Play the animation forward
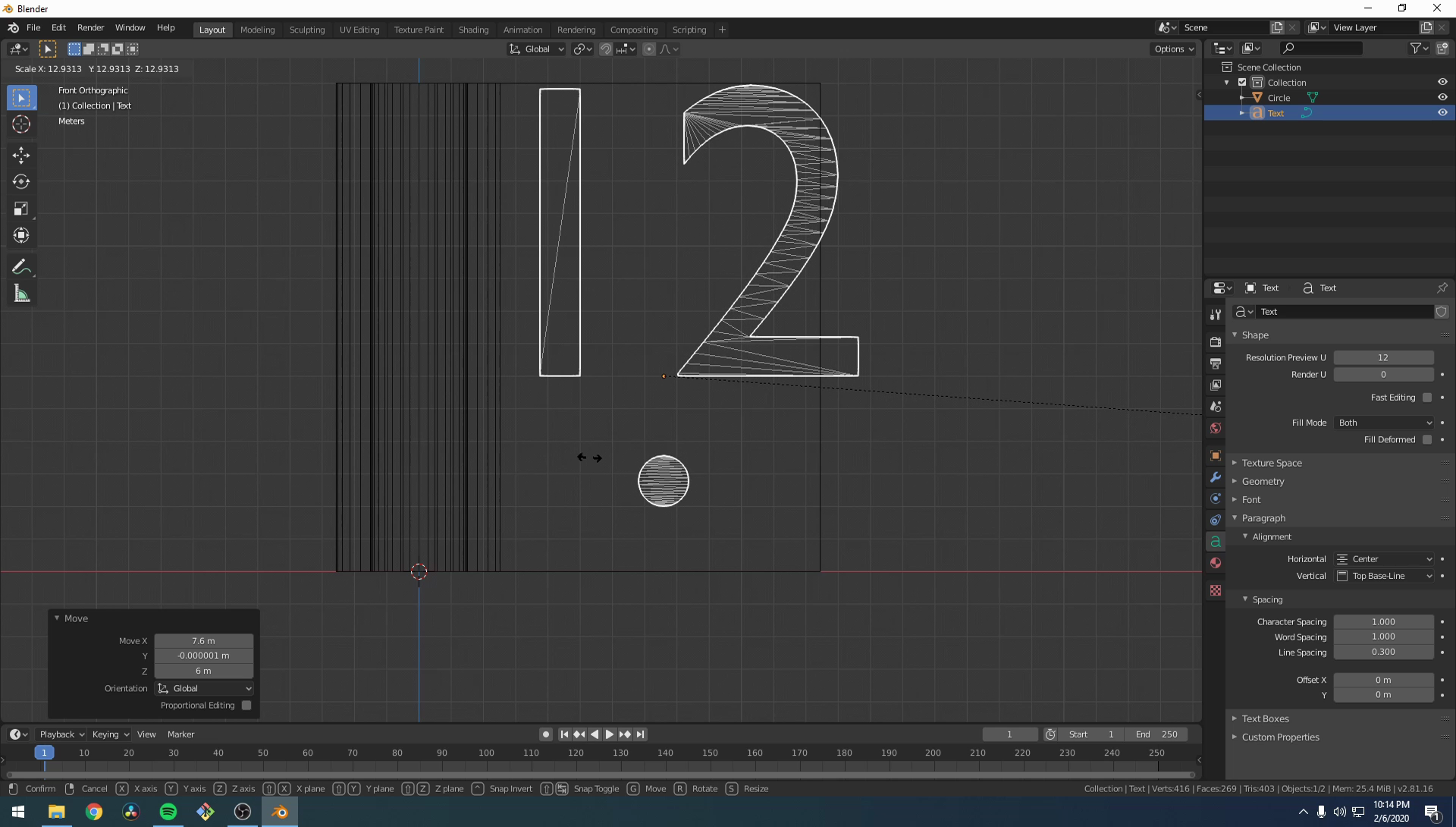Screen dimensions: 1456x827 (610, 734)
